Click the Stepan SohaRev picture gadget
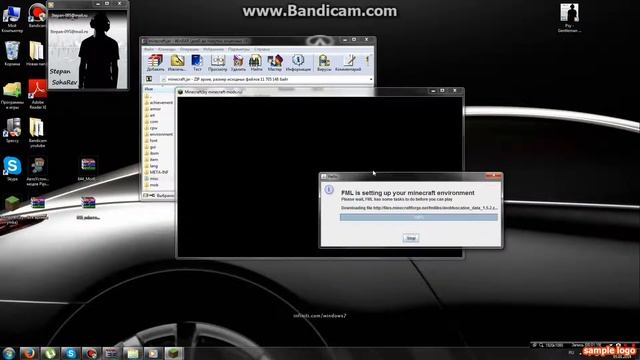Screen dimensions: 640x360 click(x=88, y=50)
